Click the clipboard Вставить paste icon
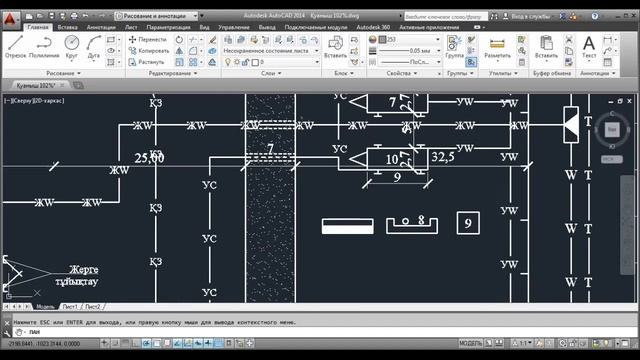 tap(546, 47)
